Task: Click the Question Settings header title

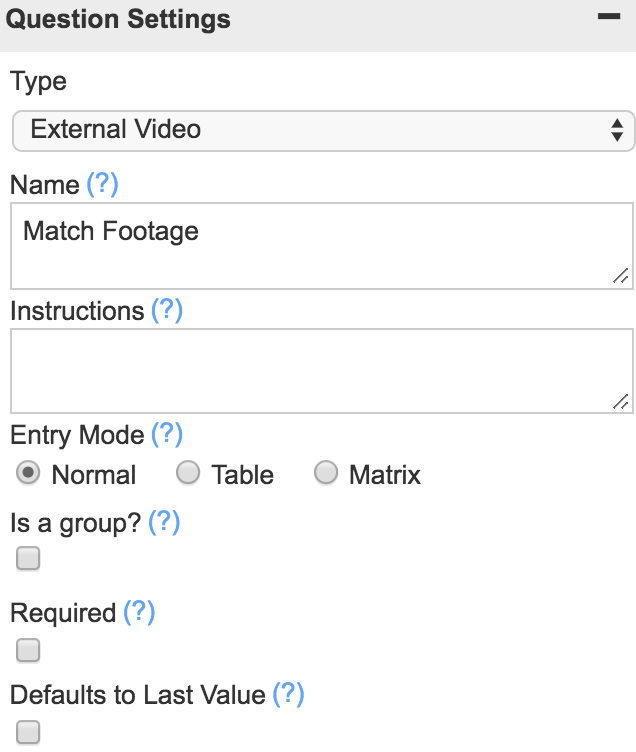Action: (118, 19)
